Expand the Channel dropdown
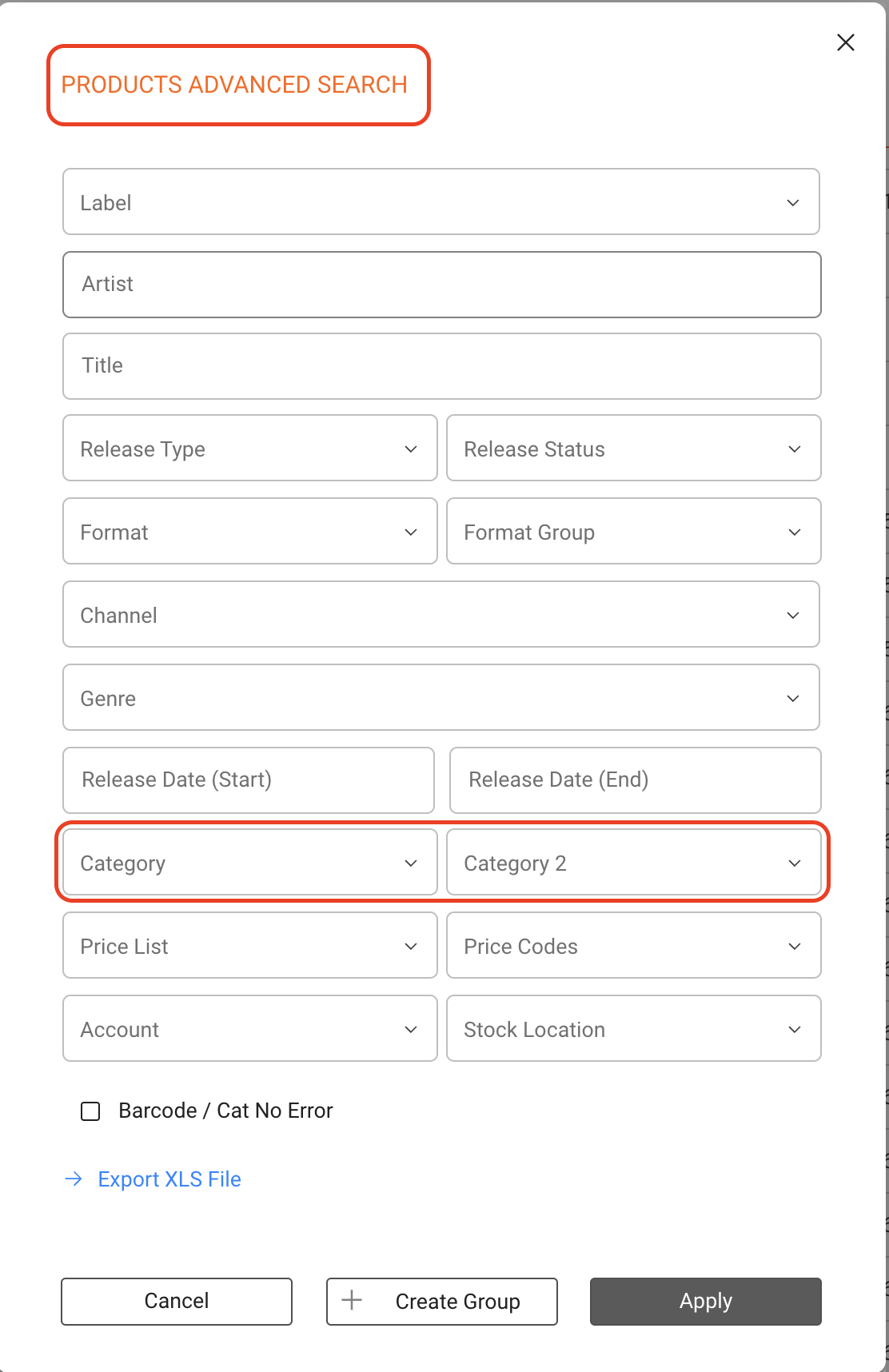Screen dimensions: 889x1372 (441, 614)
